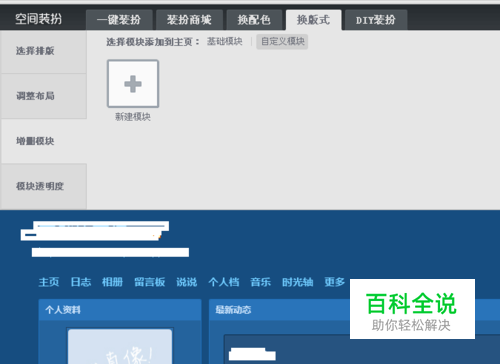Click the profile avatar image
Screen dimensions: 500x364
[x=120, y=346]
